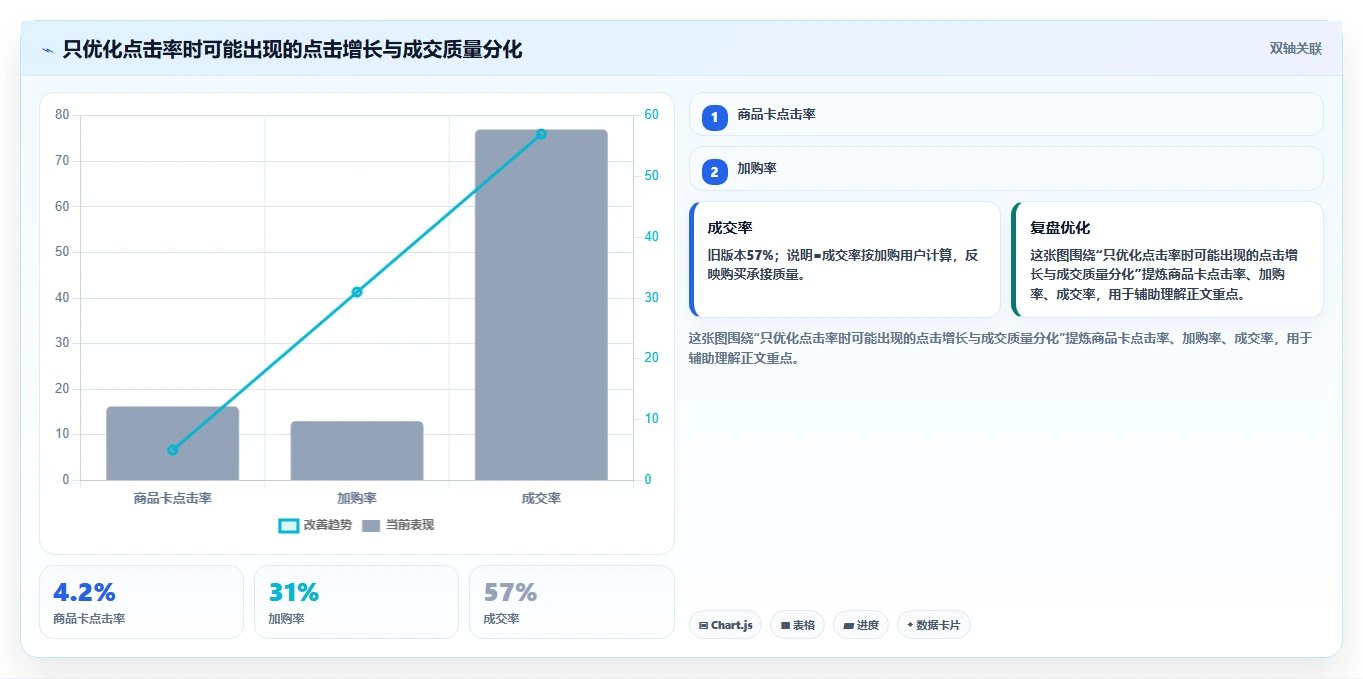The height and width of the screenshot is (679, 1363).
Task: Click the 31% 加购率 stat card
Action: pos(356,602)
